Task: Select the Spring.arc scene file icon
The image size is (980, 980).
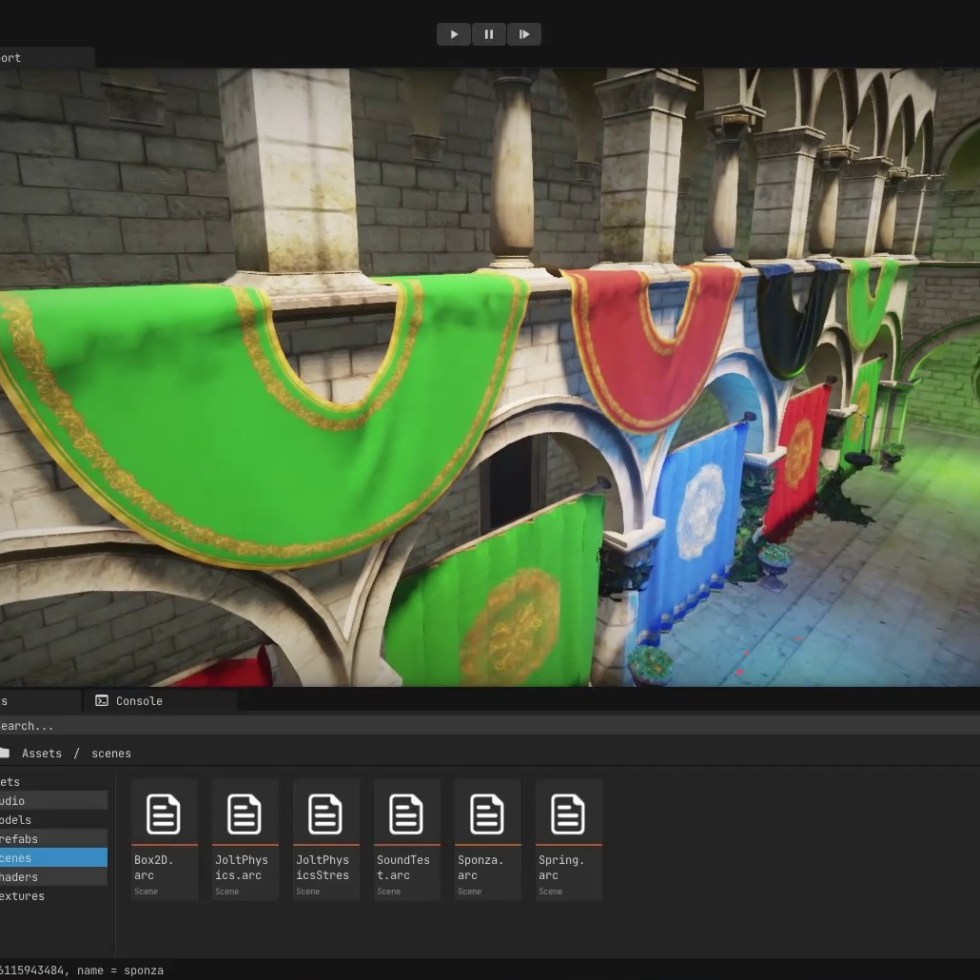Action: click(x=568, y=814)
